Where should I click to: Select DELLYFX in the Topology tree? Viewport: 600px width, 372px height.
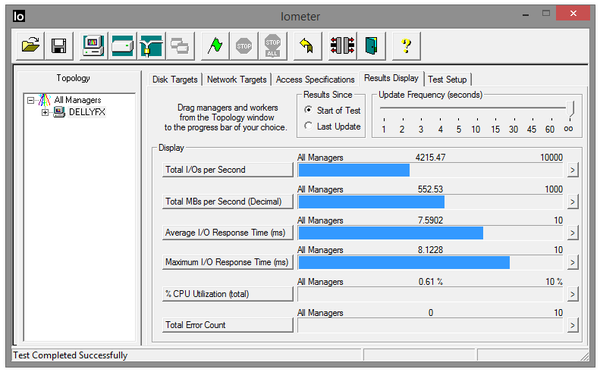tap(87, 112)
